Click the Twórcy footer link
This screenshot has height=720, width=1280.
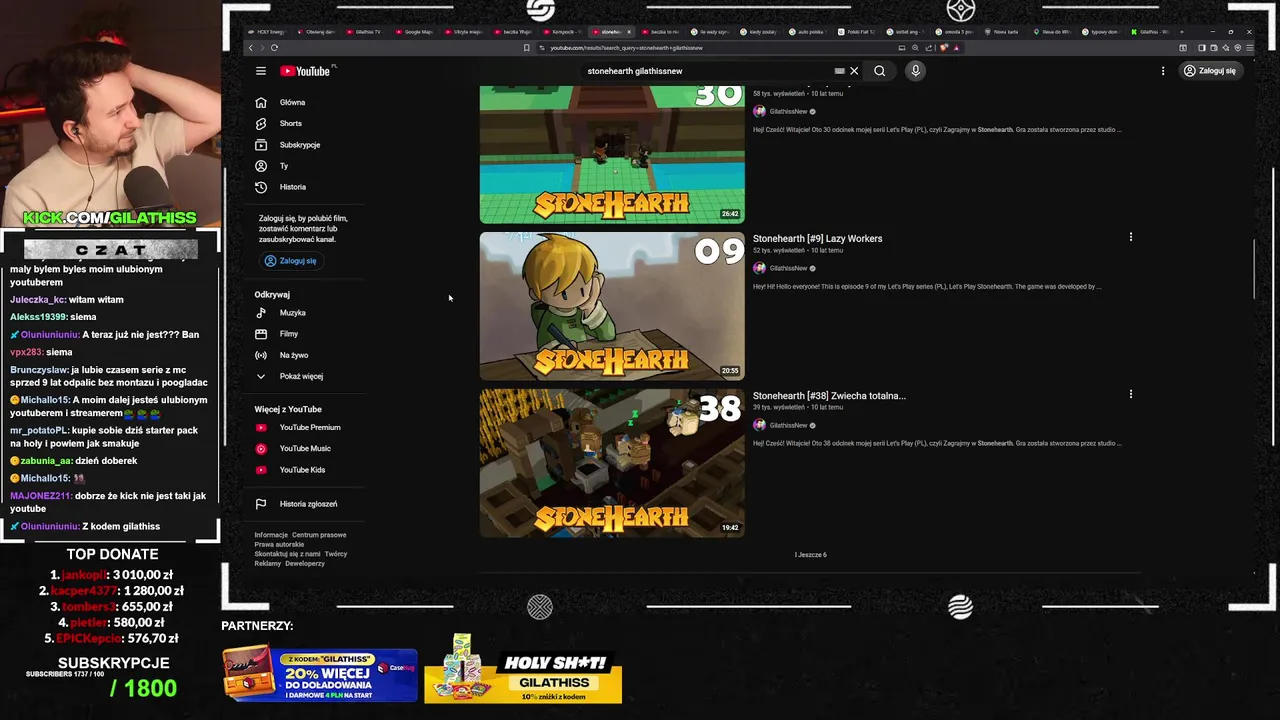[x=336, y=554]
